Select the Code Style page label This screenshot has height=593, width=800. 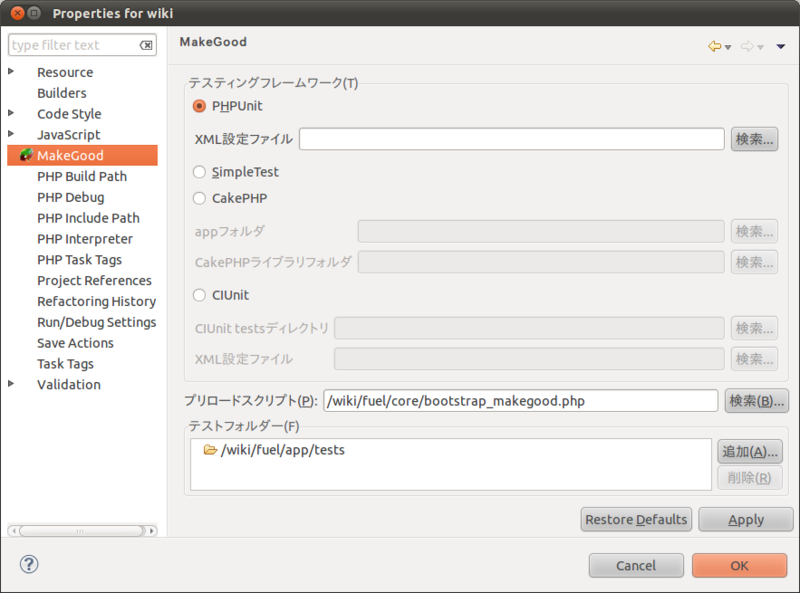pos(69,114)
